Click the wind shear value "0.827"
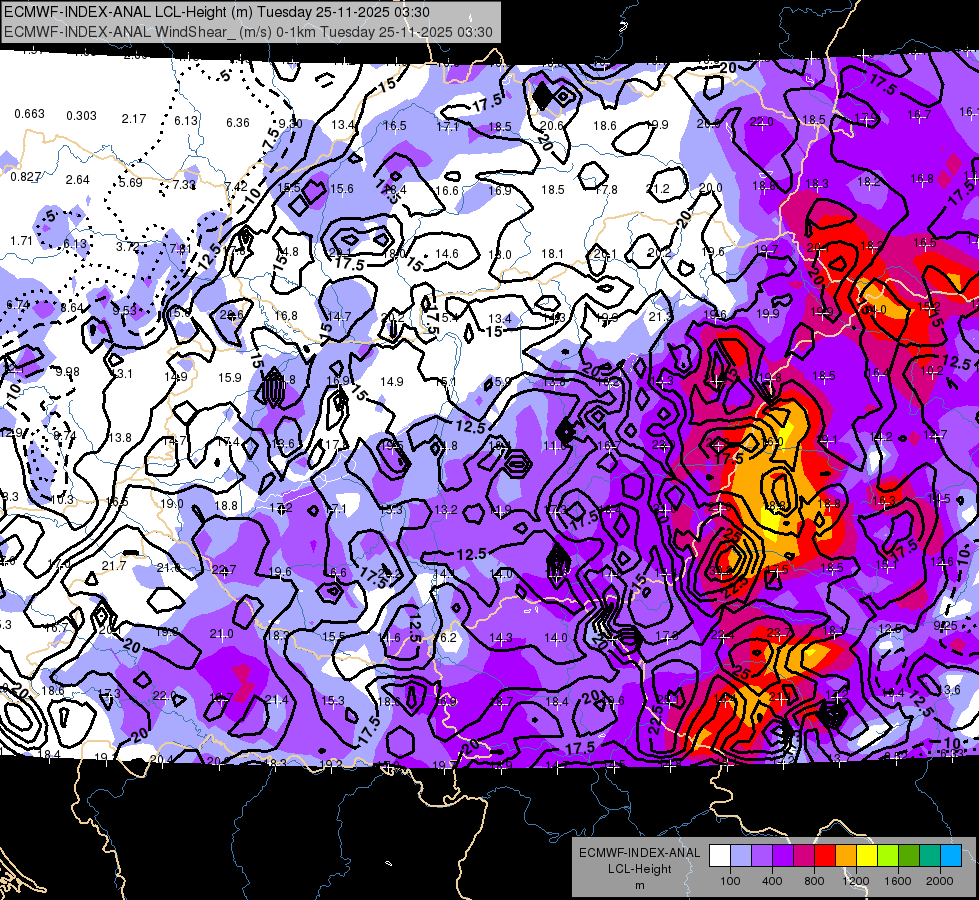The width and height of the screenshot is (979, 900). pos(26,177)
